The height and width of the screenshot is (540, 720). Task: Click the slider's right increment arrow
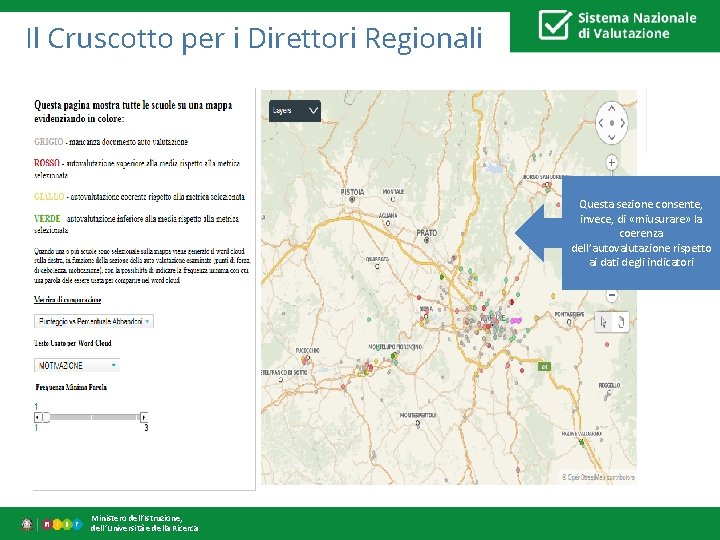pyautogui.click(x=144, y=417)
